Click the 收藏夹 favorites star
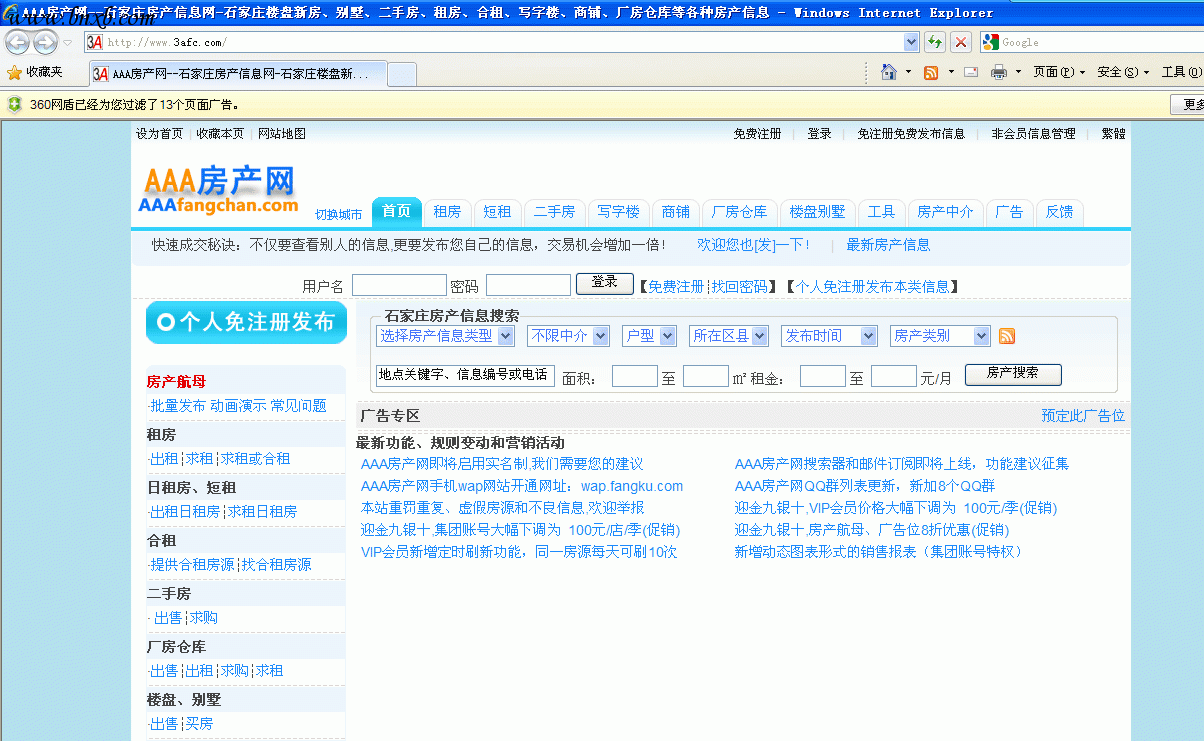The image size is (1204, 741). tap(15, 72)
